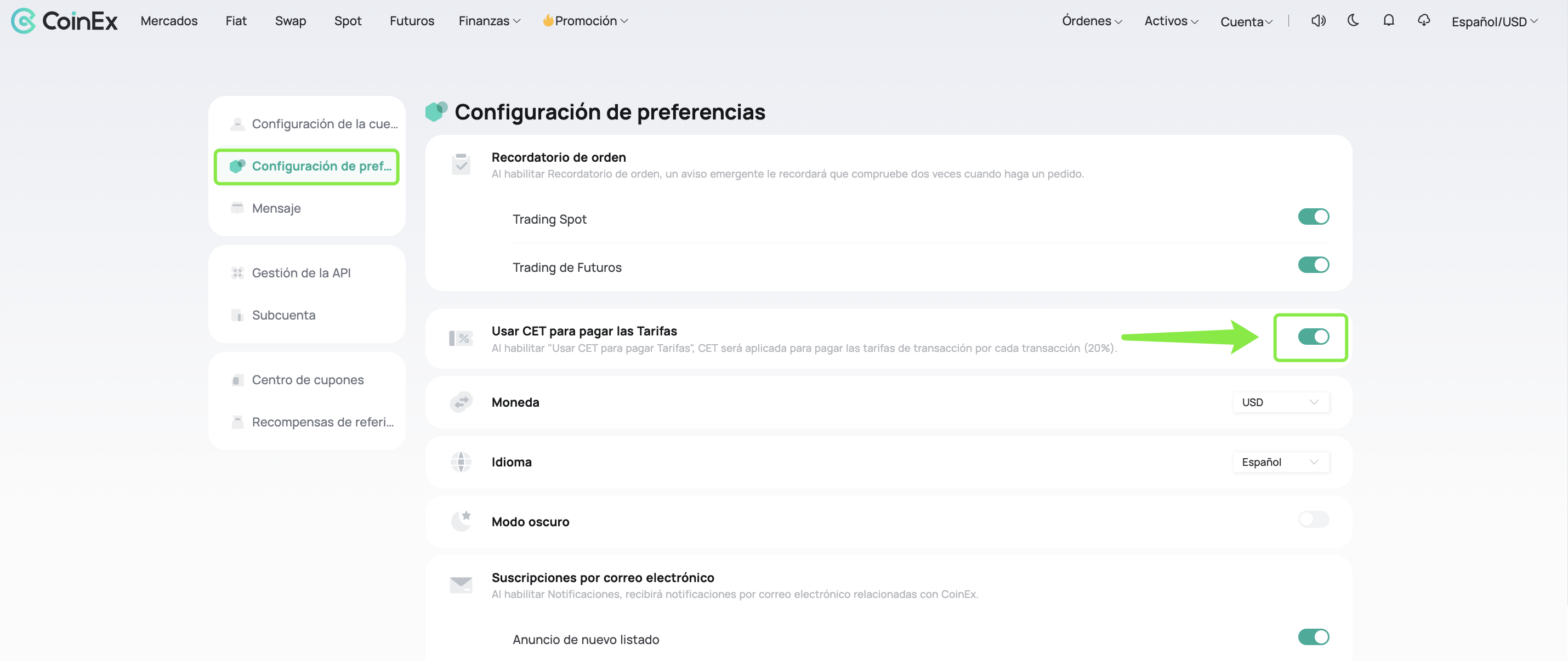This screenshot has width=1568, height=661.
Task: Click the Gestión de la API icon
Action: coord(237,273)
